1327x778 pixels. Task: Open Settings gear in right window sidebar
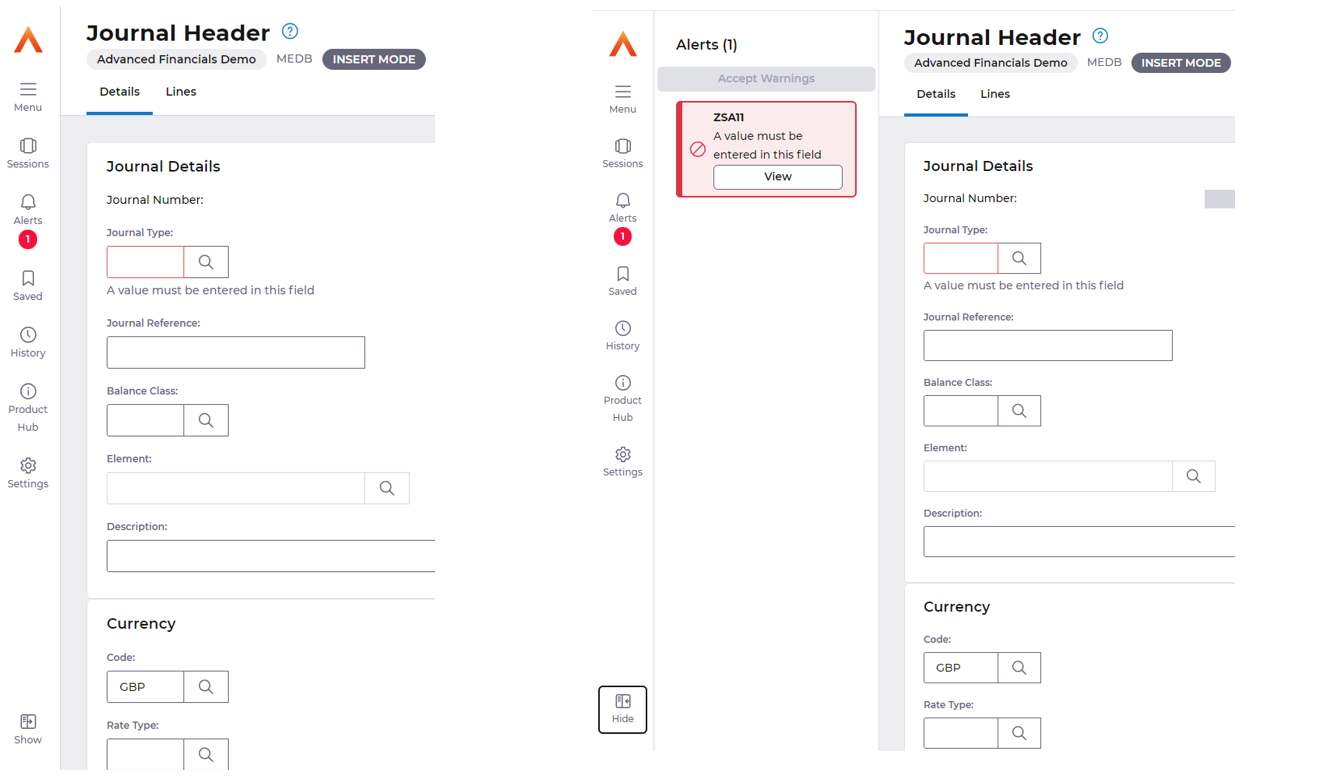[623, 462]
